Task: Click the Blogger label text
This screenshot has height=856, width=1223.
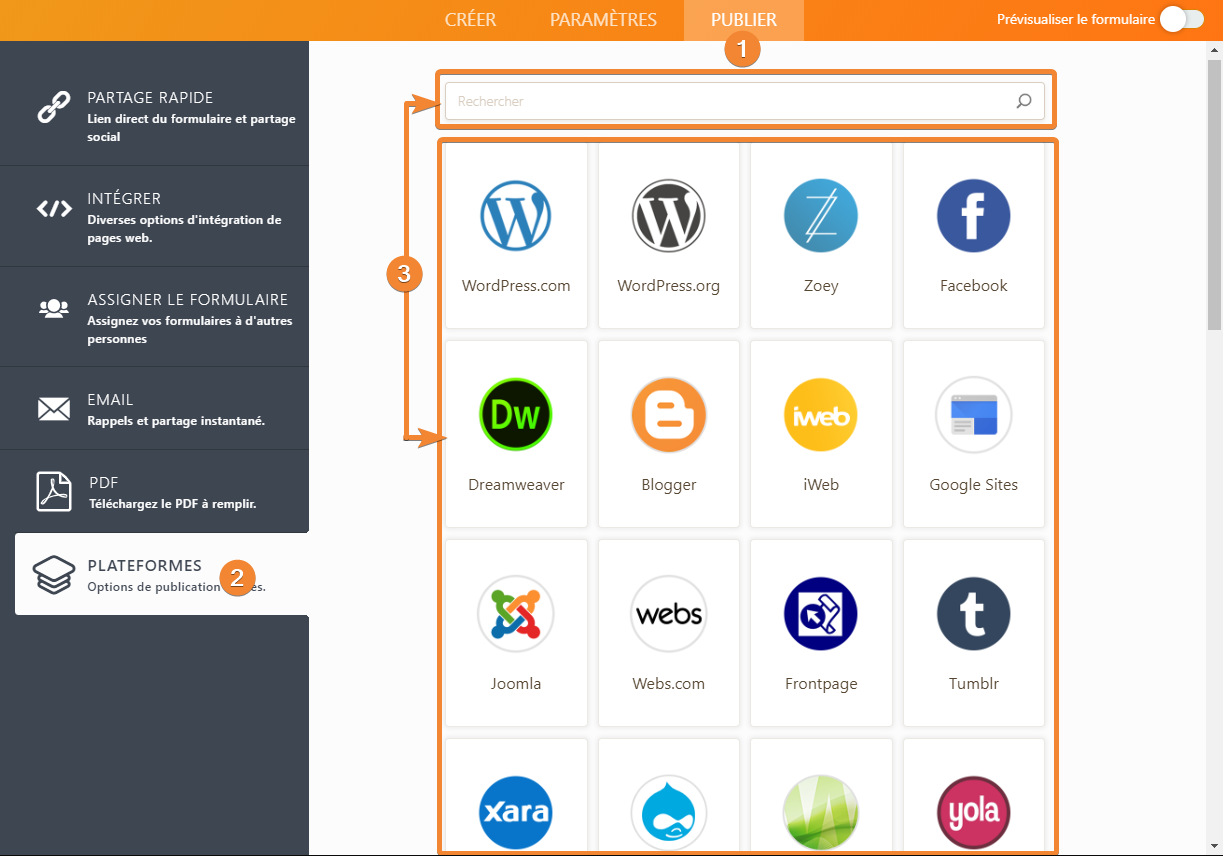Action: 669,485
